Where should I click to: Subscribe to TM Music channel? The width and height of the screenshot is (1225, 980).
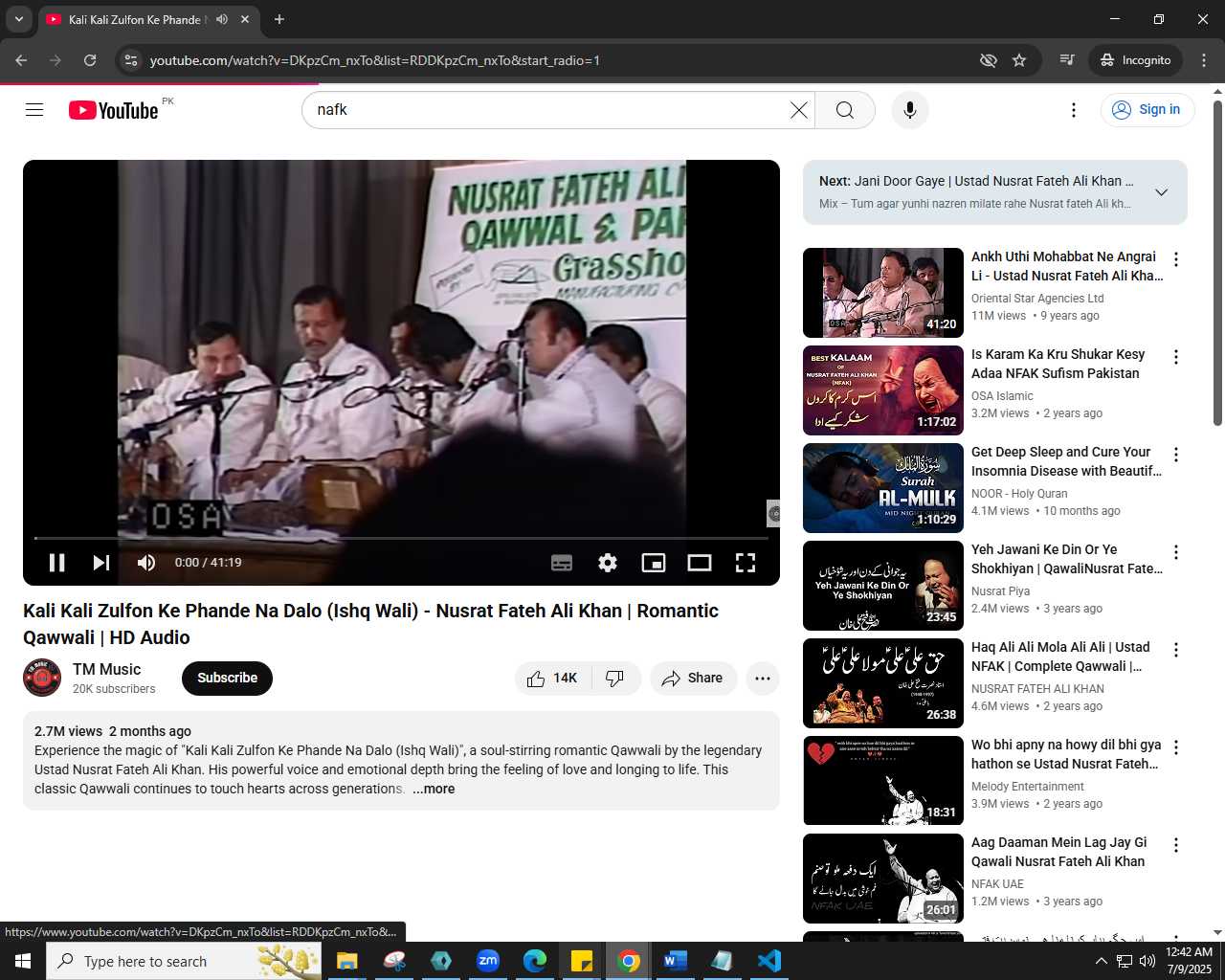pos(227,679)
